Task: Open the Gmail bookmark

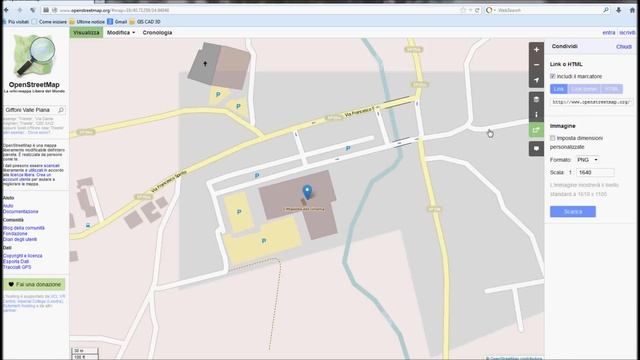Action: (117, 22)
